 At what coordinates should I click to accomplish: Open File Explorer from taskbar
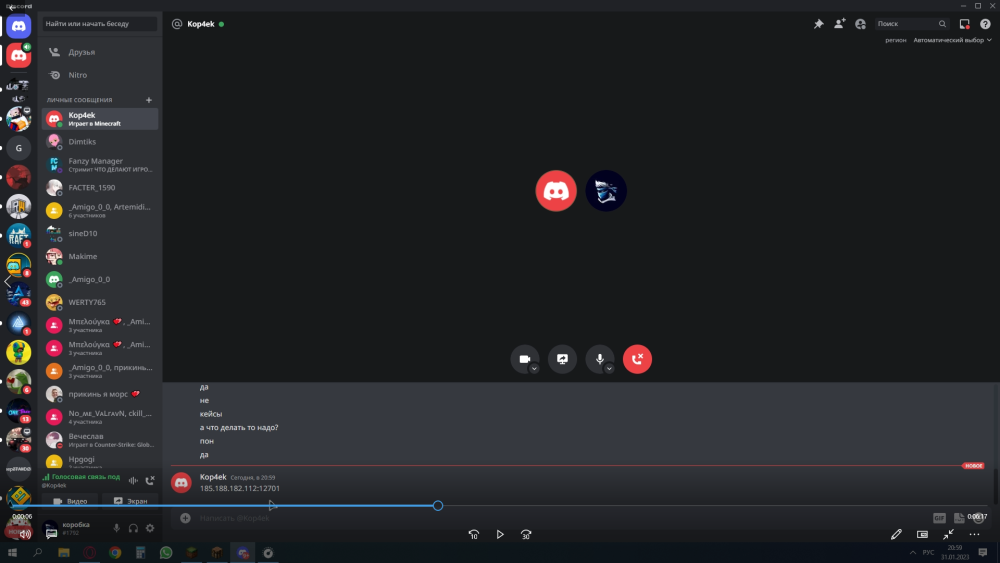(x=64, y=553)
